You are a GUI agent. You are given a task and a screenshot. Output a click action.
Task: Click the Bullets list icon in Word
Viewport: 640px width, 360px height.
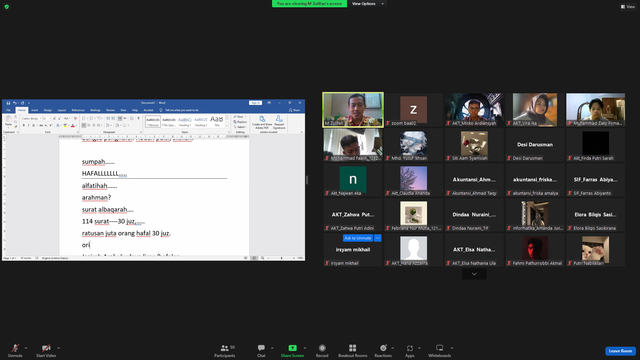point(84,118)
